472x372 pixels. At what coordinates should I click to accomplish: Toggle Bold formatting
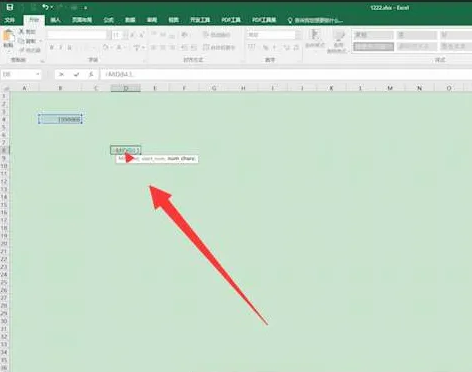point(52,48)
